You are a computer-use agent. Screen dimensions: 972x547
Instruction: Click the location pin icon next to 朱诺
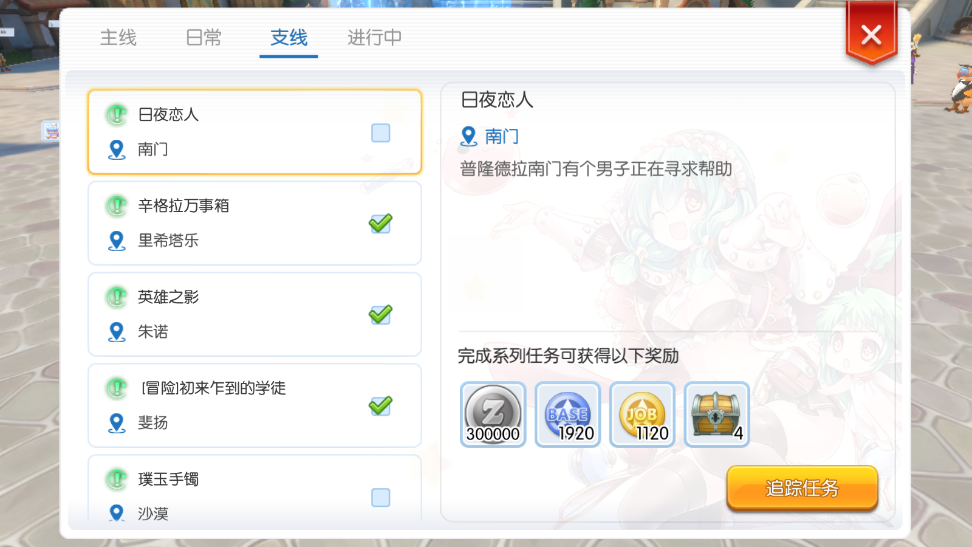(117, 332)
